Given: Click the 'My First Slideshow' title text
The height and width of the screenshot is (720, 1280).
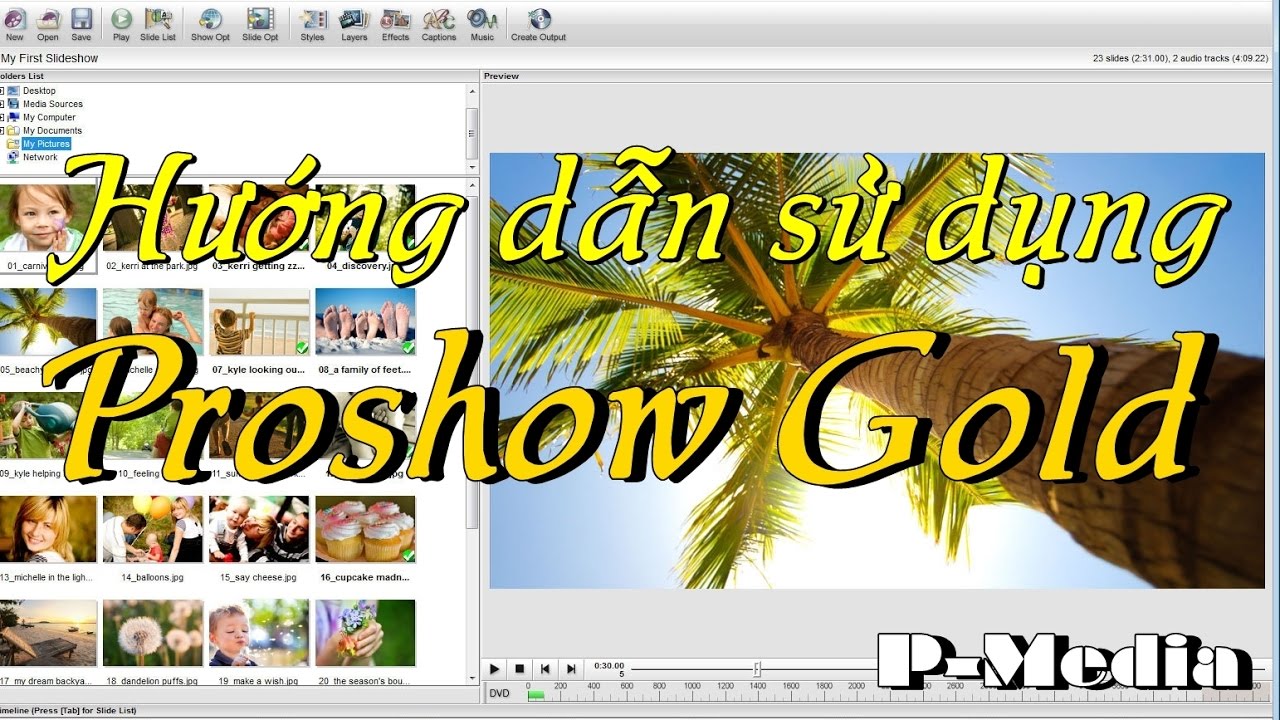Looking at the screenshot, I should click(50, 58).
